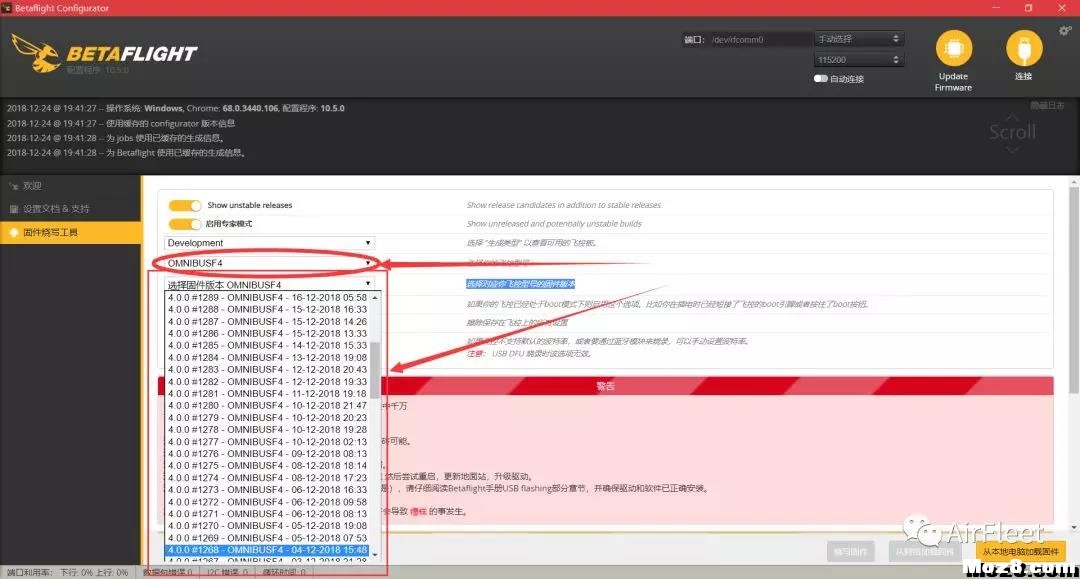Select firmware 4.0.0 #1278 10-12-2018 19:28
The height and width of the screenshot is (579, 1080).
point(267,430)
